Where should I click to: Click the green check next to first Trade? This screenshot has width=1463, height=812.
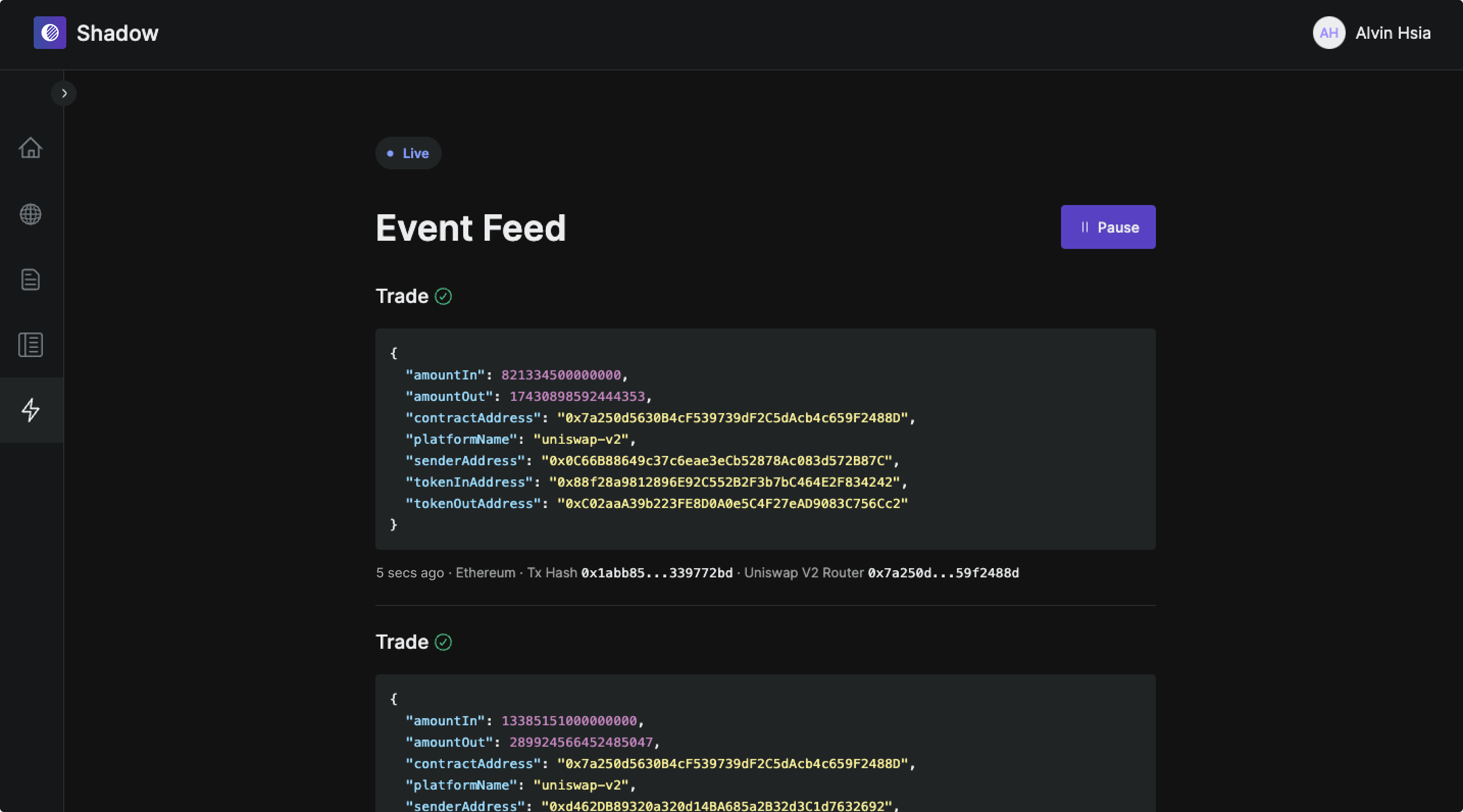pos(444,296)
